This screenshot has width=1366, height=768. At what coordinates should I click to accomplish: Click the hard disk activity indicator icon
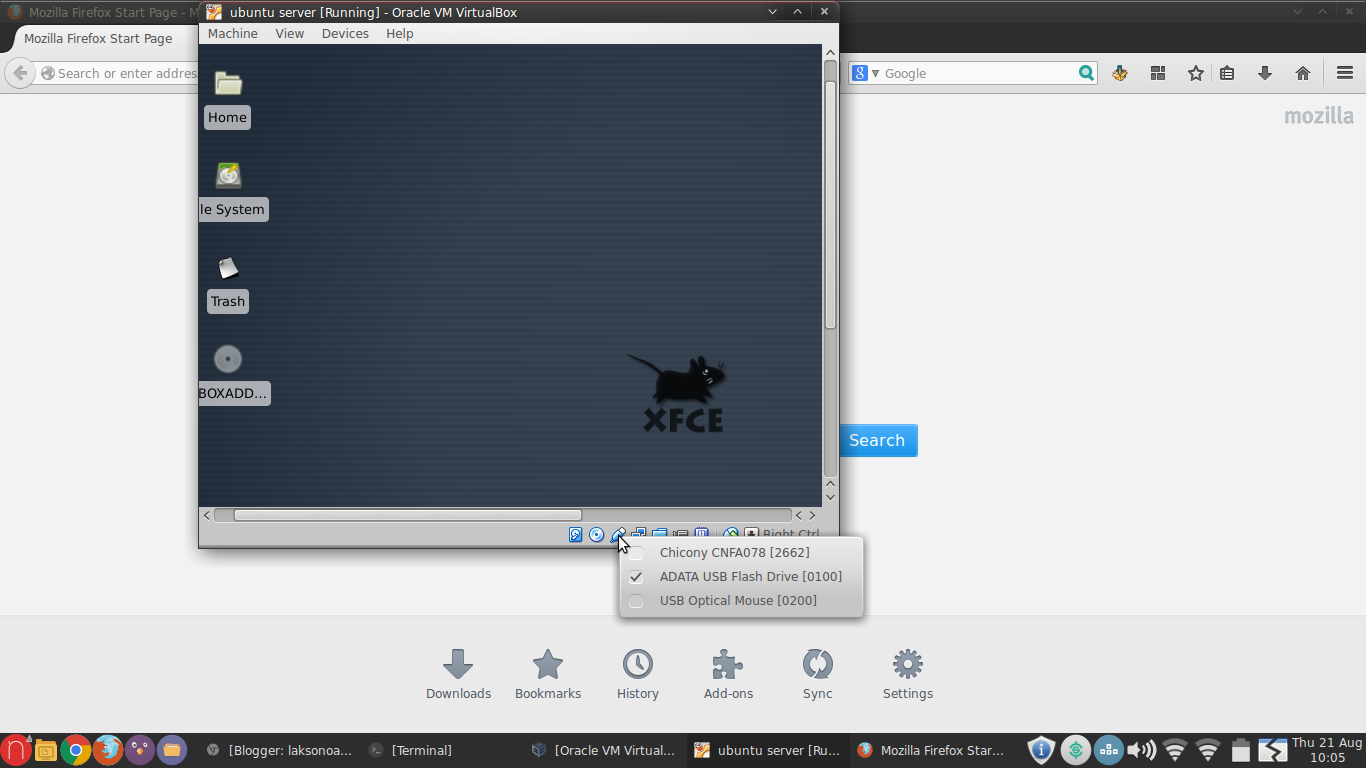point(575,535)
